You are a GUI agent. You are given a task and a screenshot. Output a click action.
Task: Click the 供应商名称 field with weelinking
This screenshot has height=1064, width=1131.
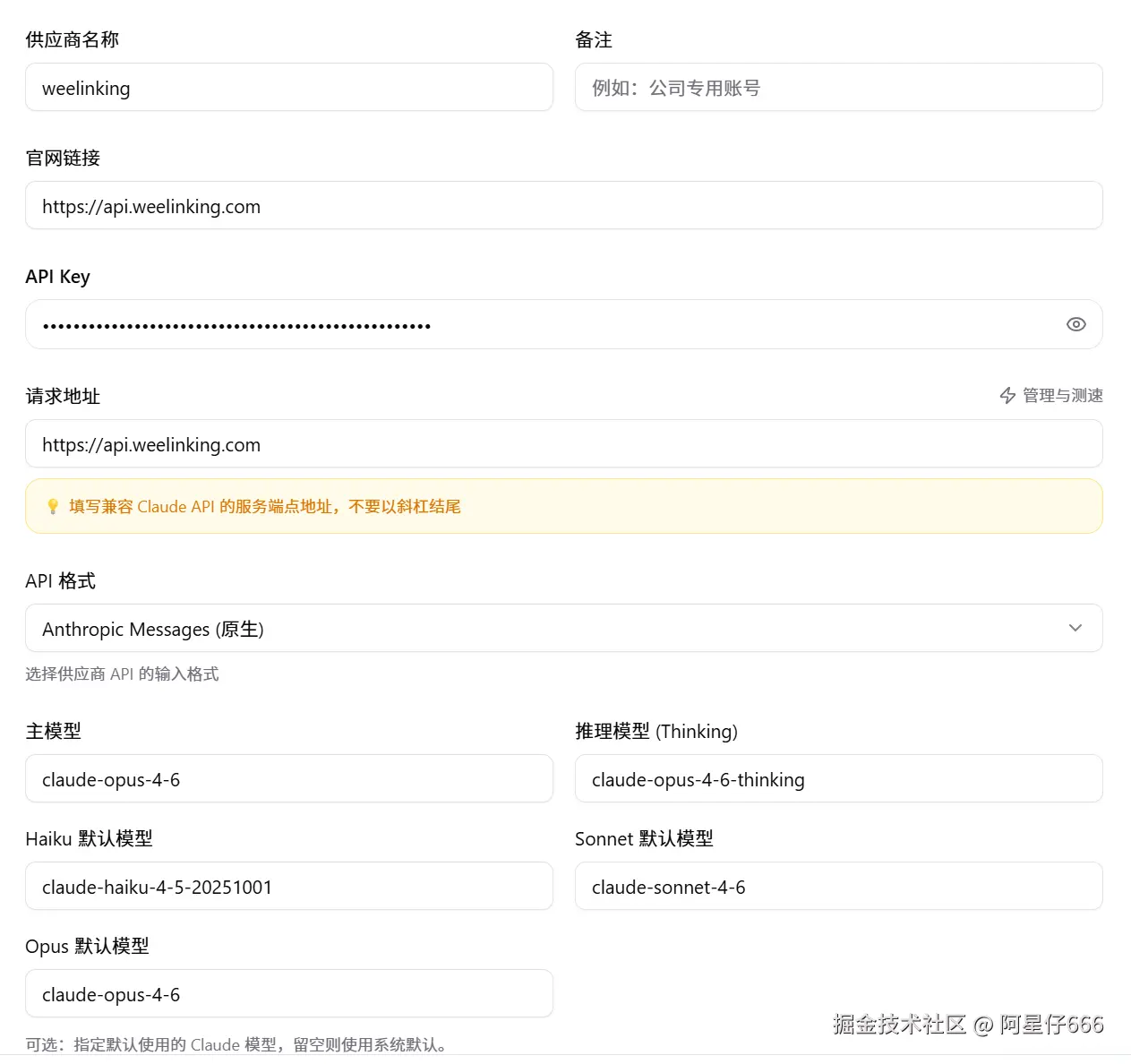(289, 87)
